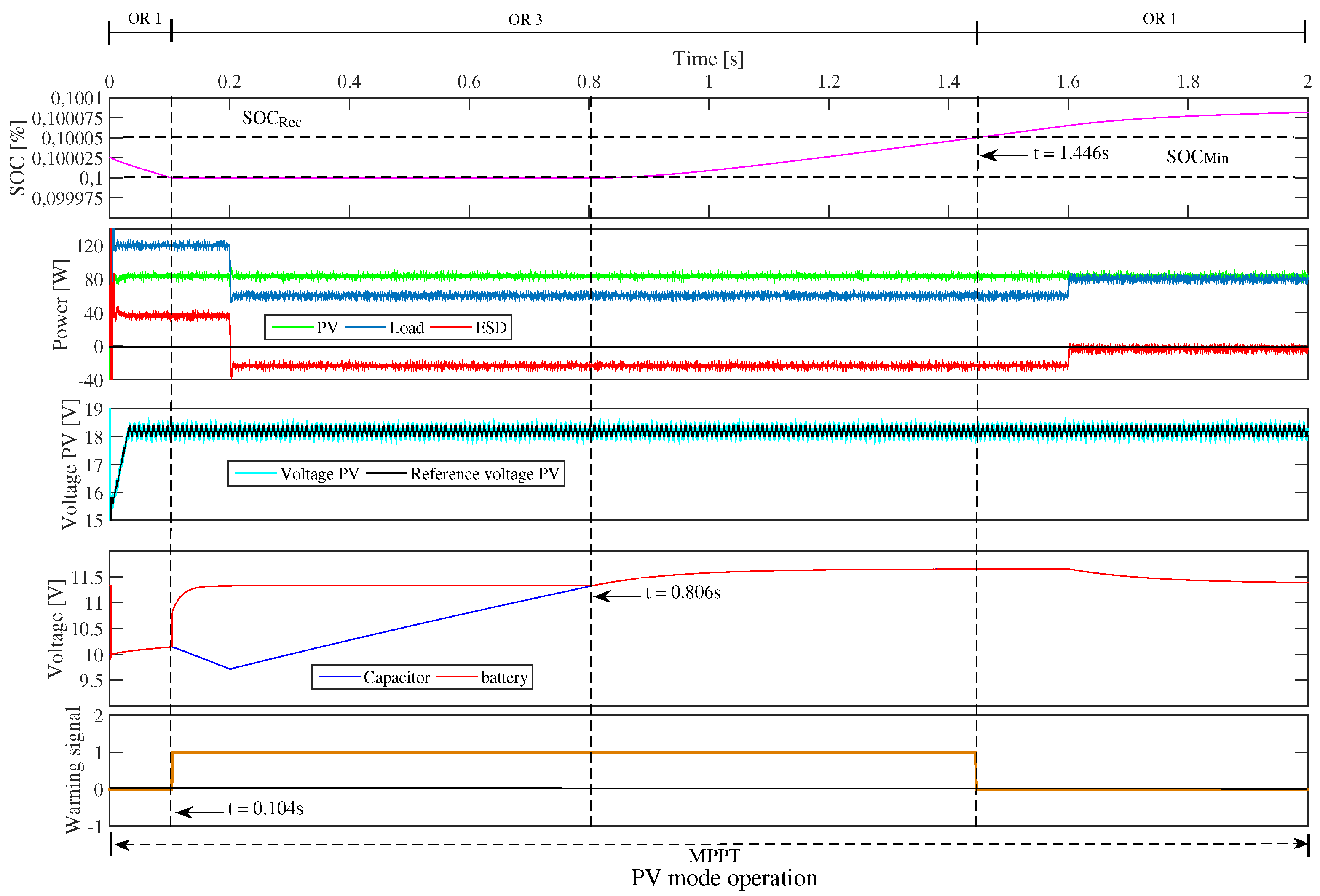Click the blue Load legend entry
The width and height of the screenshot is (1320, 896).
coord(406,328)
